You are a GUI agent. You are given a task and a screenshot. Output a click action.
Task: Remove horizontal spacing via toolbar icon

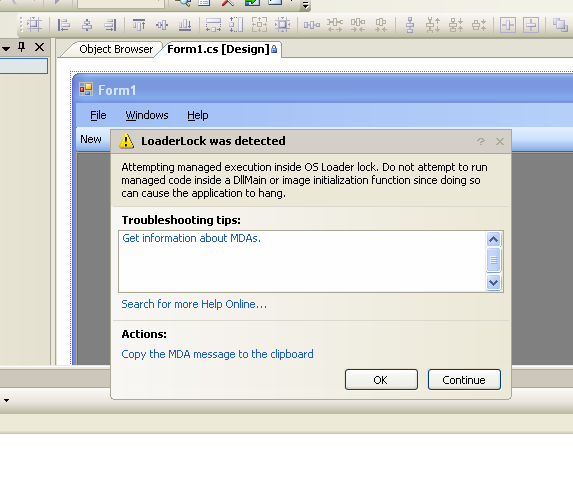tap(381, 25)
